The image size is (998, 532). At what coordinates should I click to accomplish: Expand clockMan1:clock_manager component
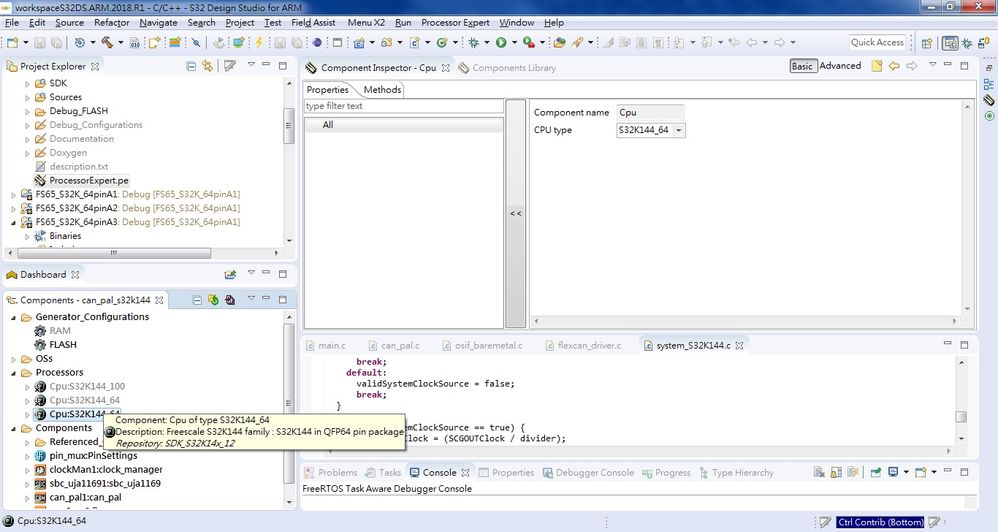click(27, 470)
